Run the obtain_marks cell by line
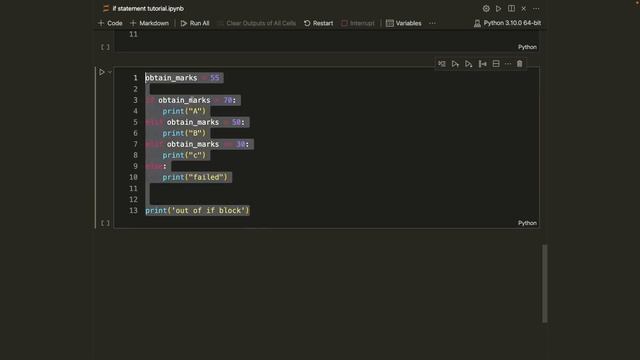This screenshot has height=360, width=640. [442, 64]
